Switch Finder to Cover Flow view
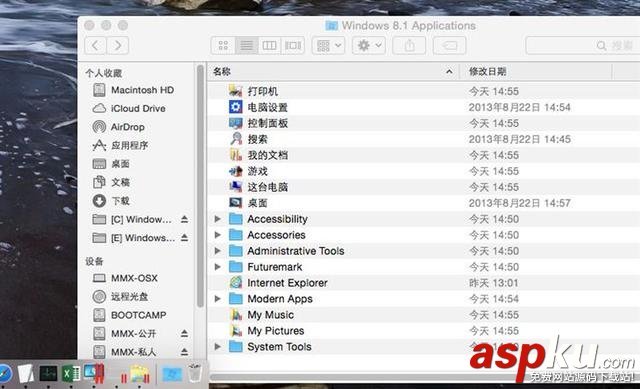The image size is (640, 389). (293, 45)
